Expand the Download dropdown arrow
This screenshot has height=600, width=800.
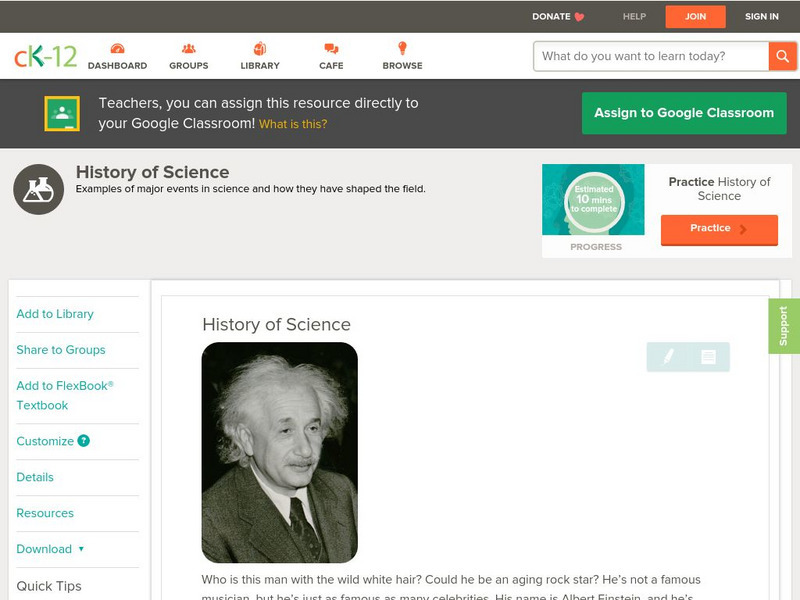(x=81, y=549)
